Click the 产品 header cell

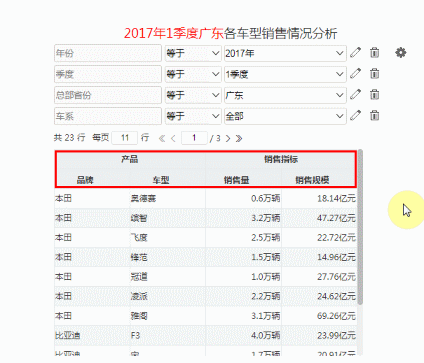click(130, 159)
